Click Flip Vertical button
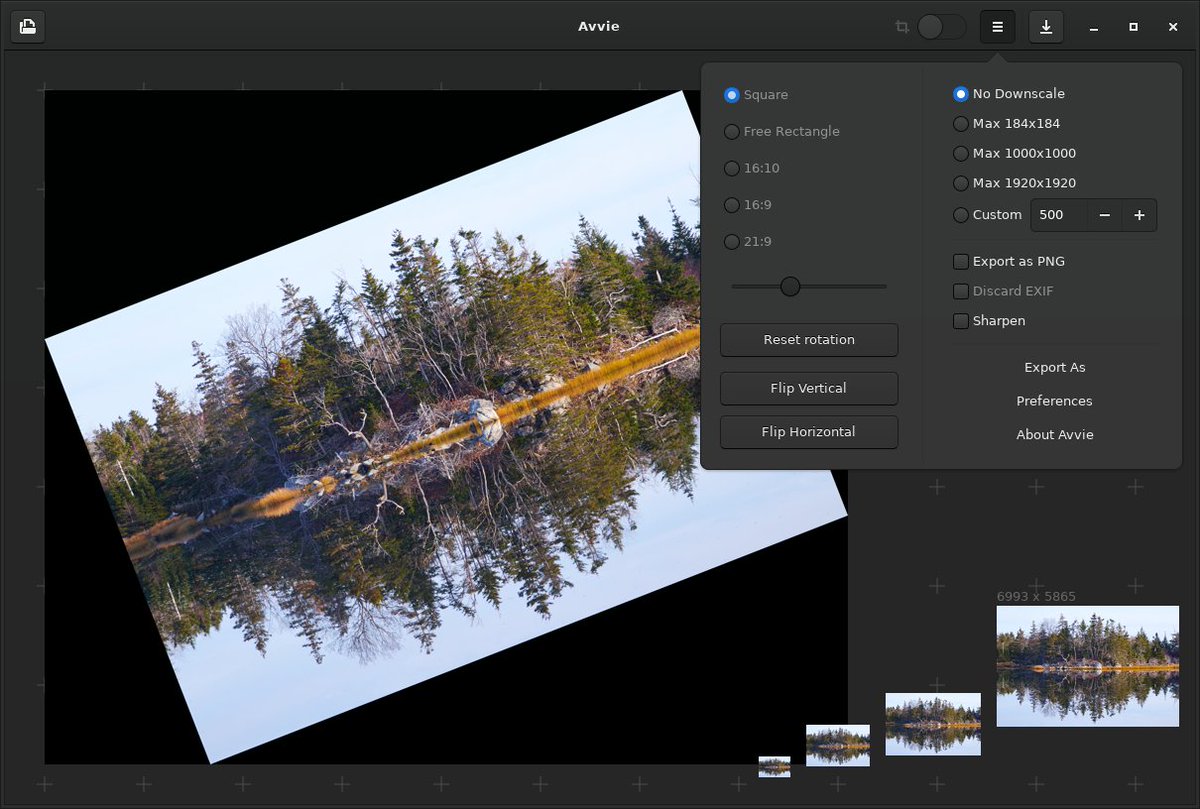 click(x=809, y=388)
